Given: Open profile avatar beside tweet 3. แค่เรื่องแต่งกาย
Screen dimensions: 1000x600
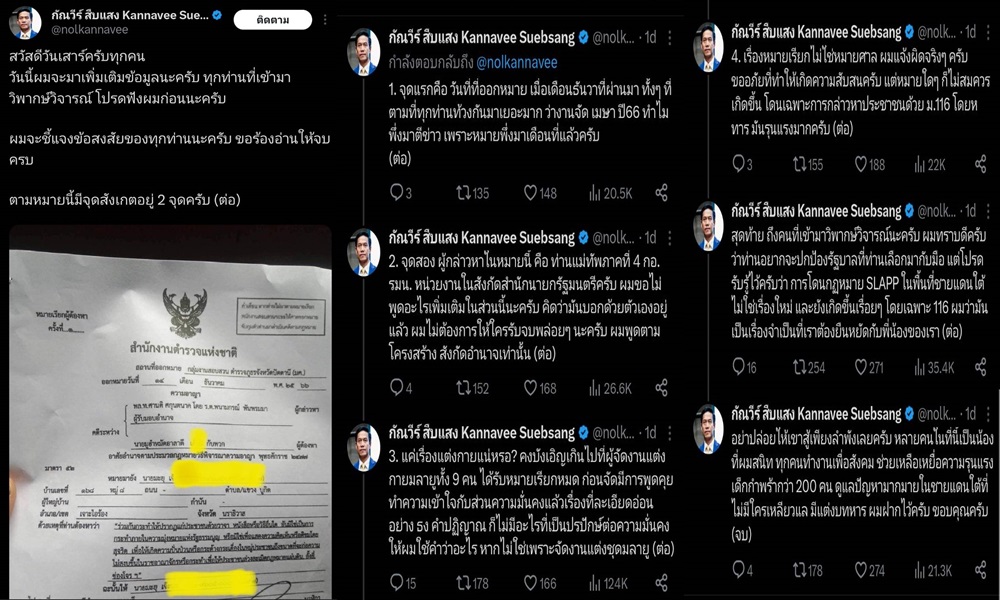Looking at the screenshot, I should click(x=364, y=446).
